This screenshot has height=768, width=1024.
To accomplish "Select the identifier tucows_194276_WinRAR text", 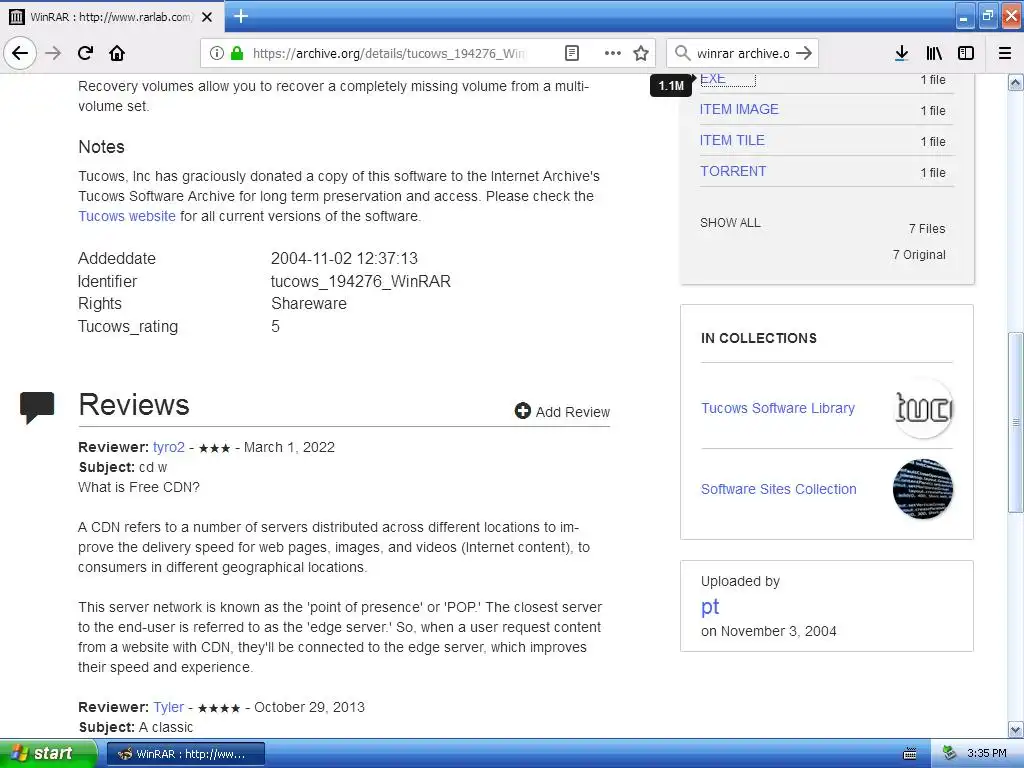I will coord(360,281).
